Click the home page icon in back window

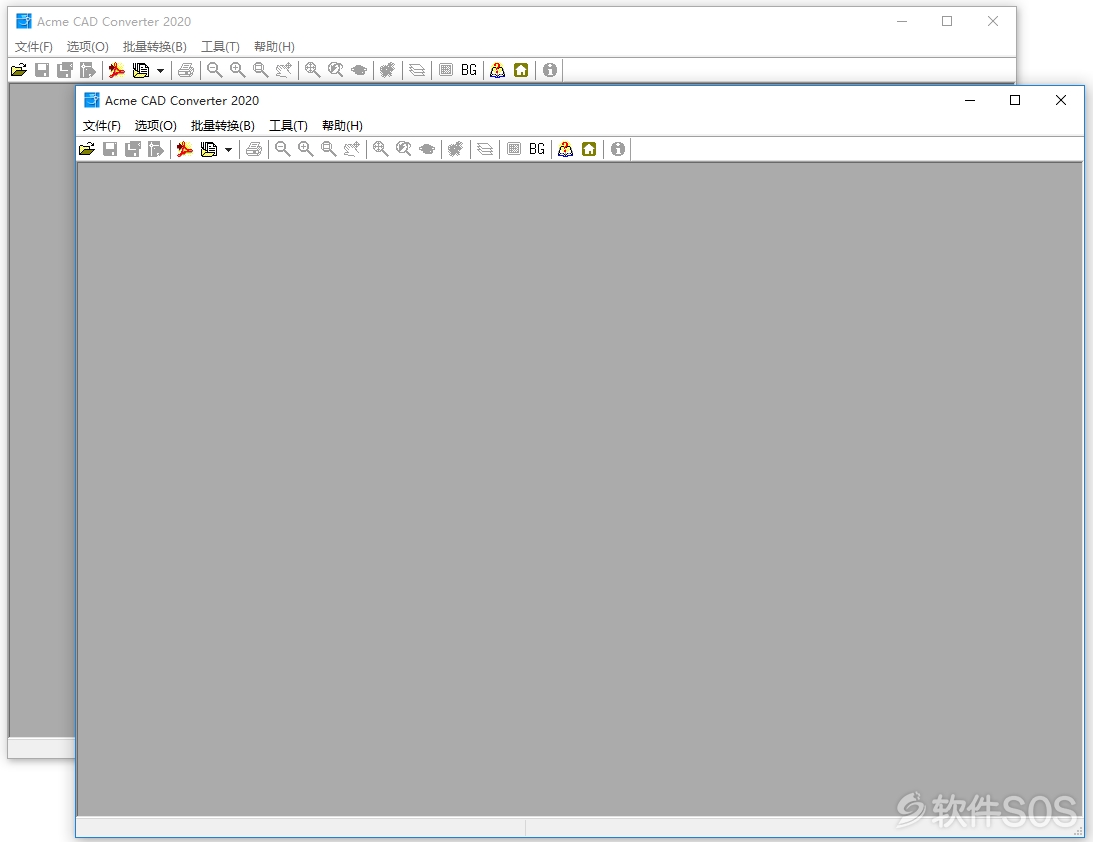coord(521,70)
